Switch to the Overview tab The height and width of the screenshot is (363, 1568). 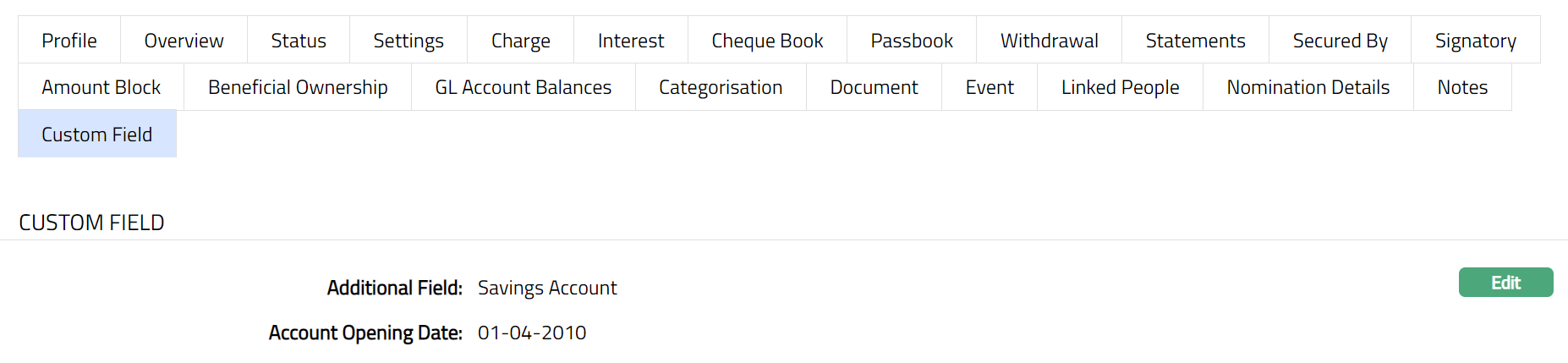[184, 41]
